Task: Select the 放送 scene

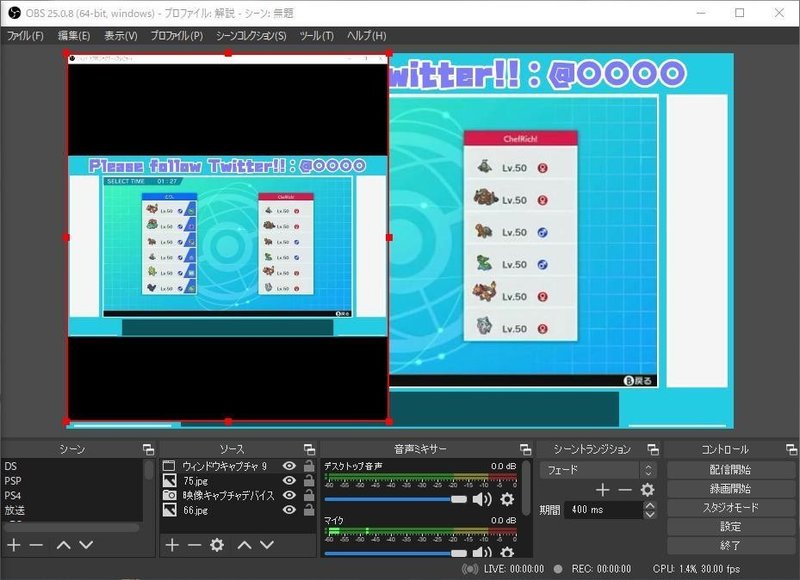Action: (x=71, y=511)
